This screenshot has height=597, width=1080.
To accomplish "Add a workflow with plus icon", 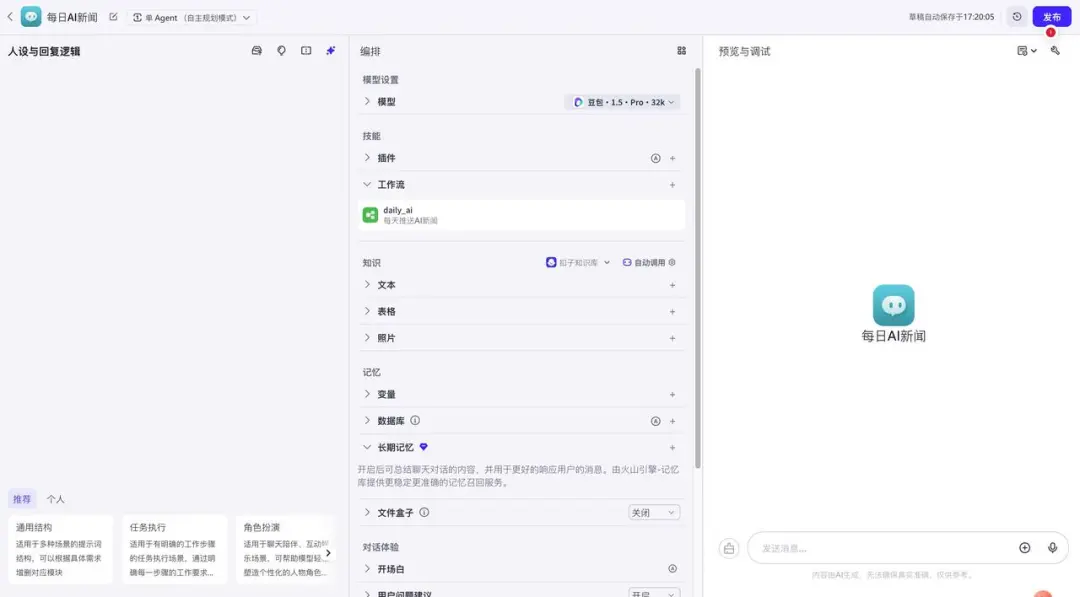I will (672, 185).
